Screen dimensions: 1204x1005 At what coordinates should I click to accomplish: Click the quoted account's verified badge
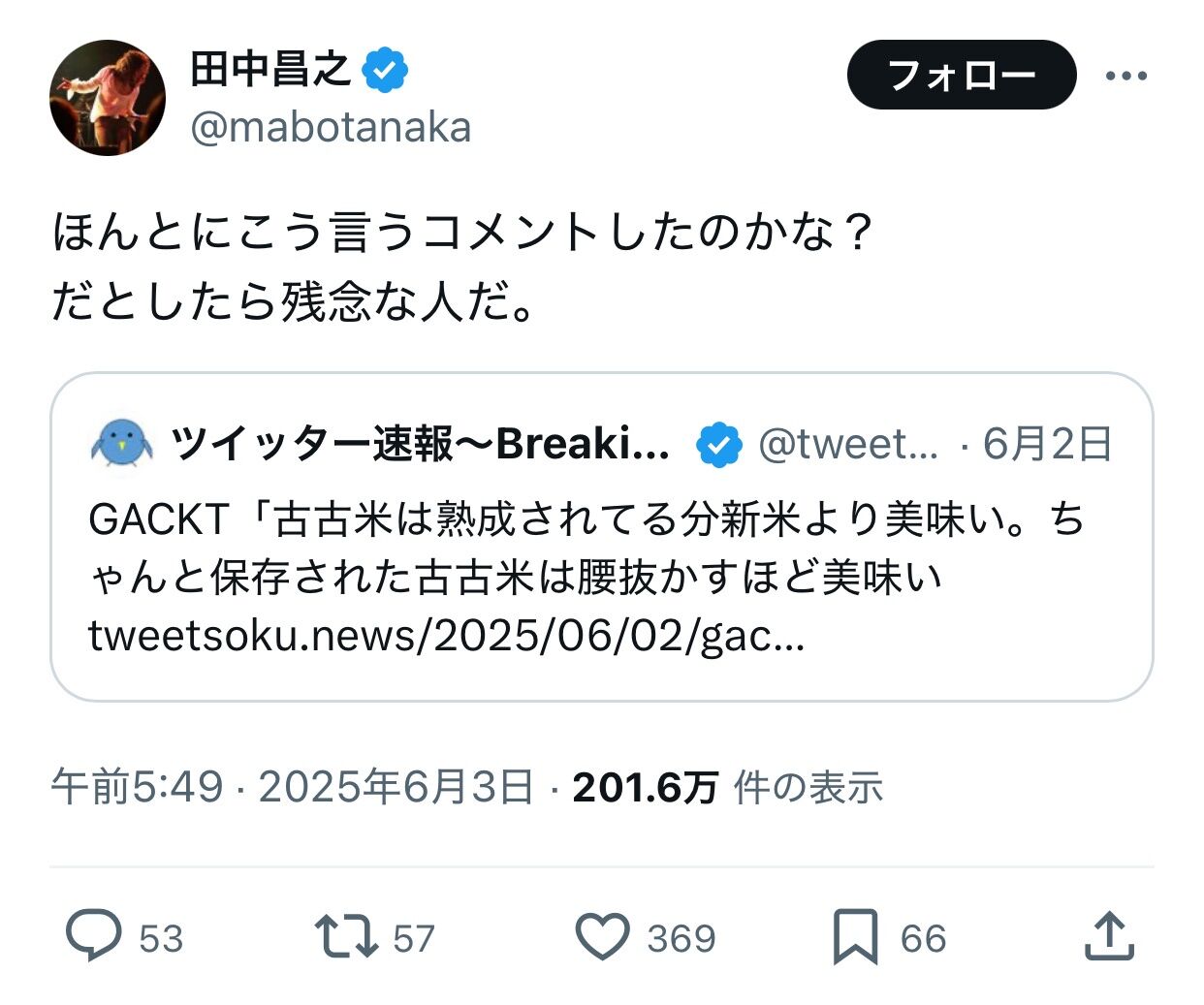pos(719,445)
